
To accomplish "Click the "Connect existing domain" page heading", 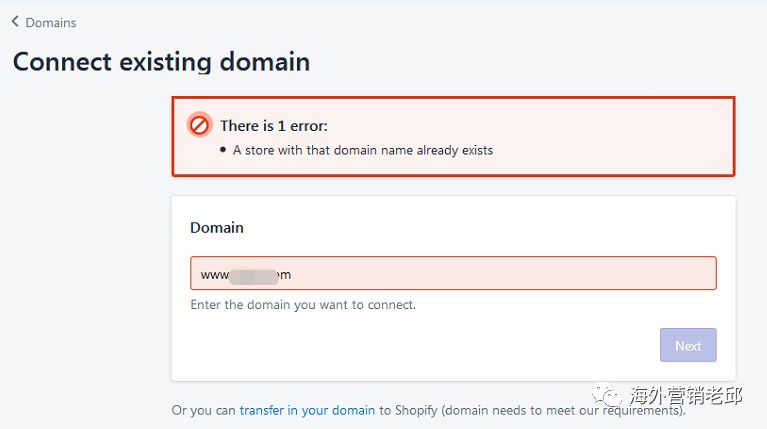I will (161, 62).
